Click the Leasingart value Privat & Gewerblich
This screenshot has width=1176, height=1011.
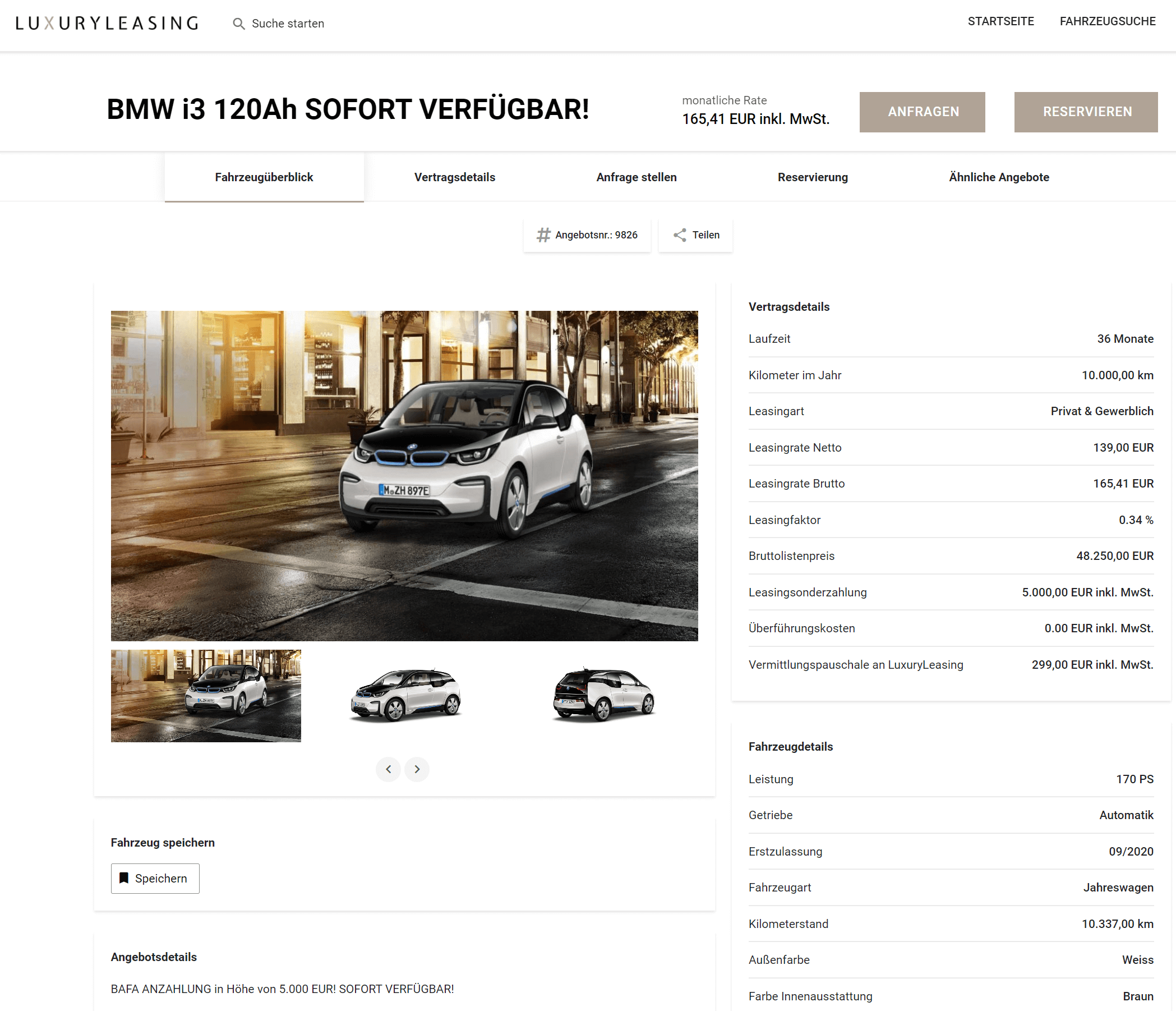coord(1101,411)
